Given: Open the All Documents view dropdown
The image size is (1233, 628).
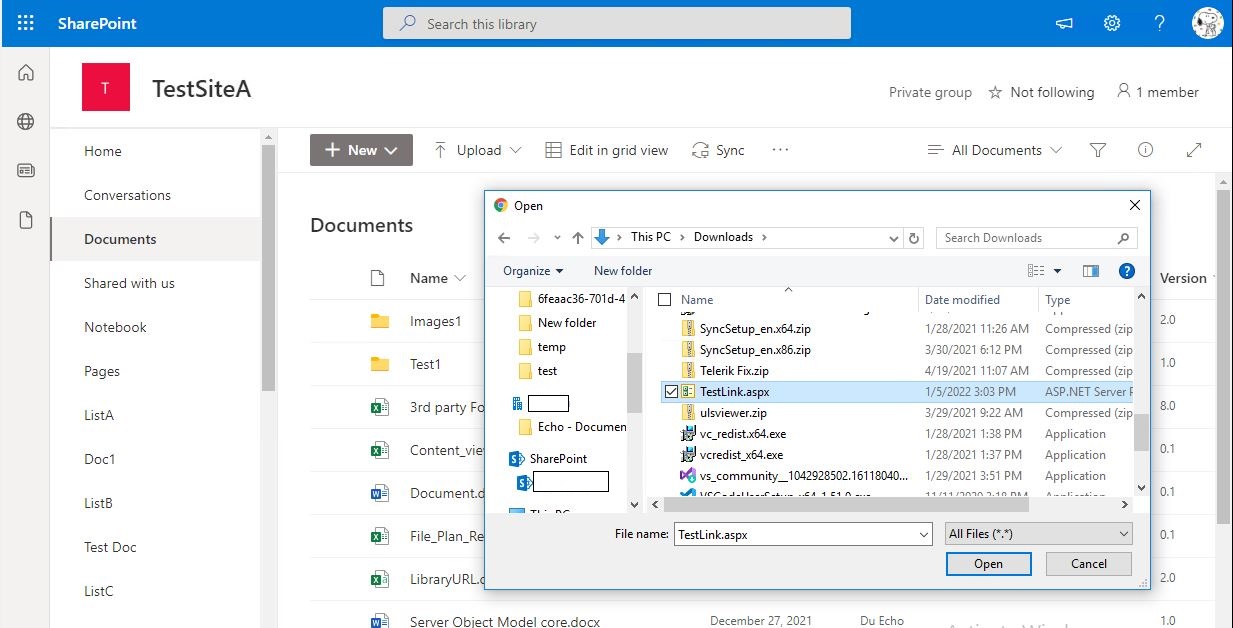Looking at the screenshot, I should 995,150.
